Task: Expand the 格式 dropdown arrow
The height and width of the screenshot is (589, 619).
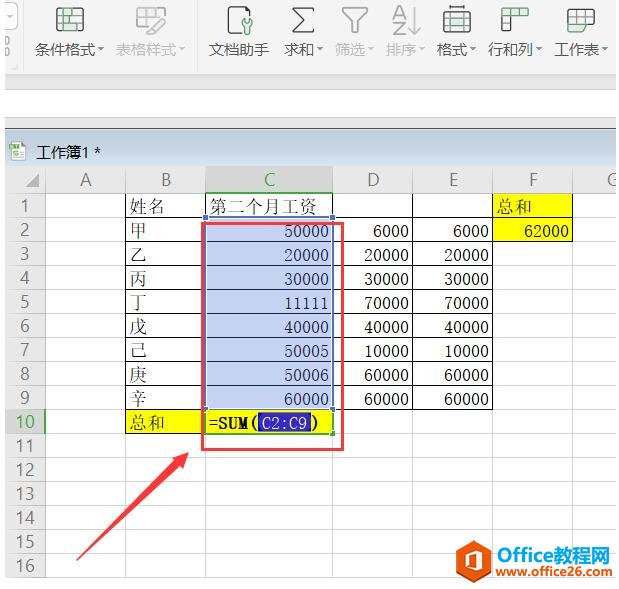Action: pyautogui.click(x=473, y=50)
